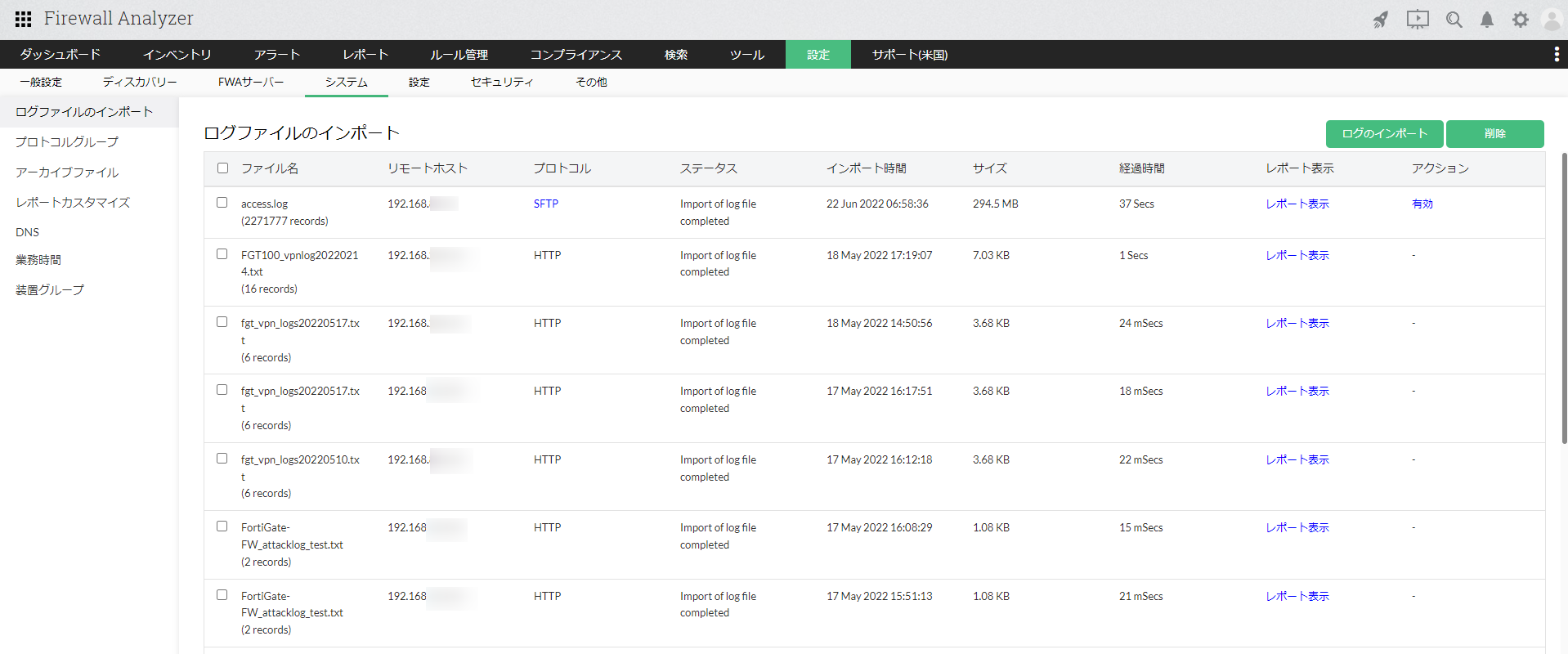Click the search magnifier icon
This screenshot has height=654, width=1568.
click(1454, 20)
